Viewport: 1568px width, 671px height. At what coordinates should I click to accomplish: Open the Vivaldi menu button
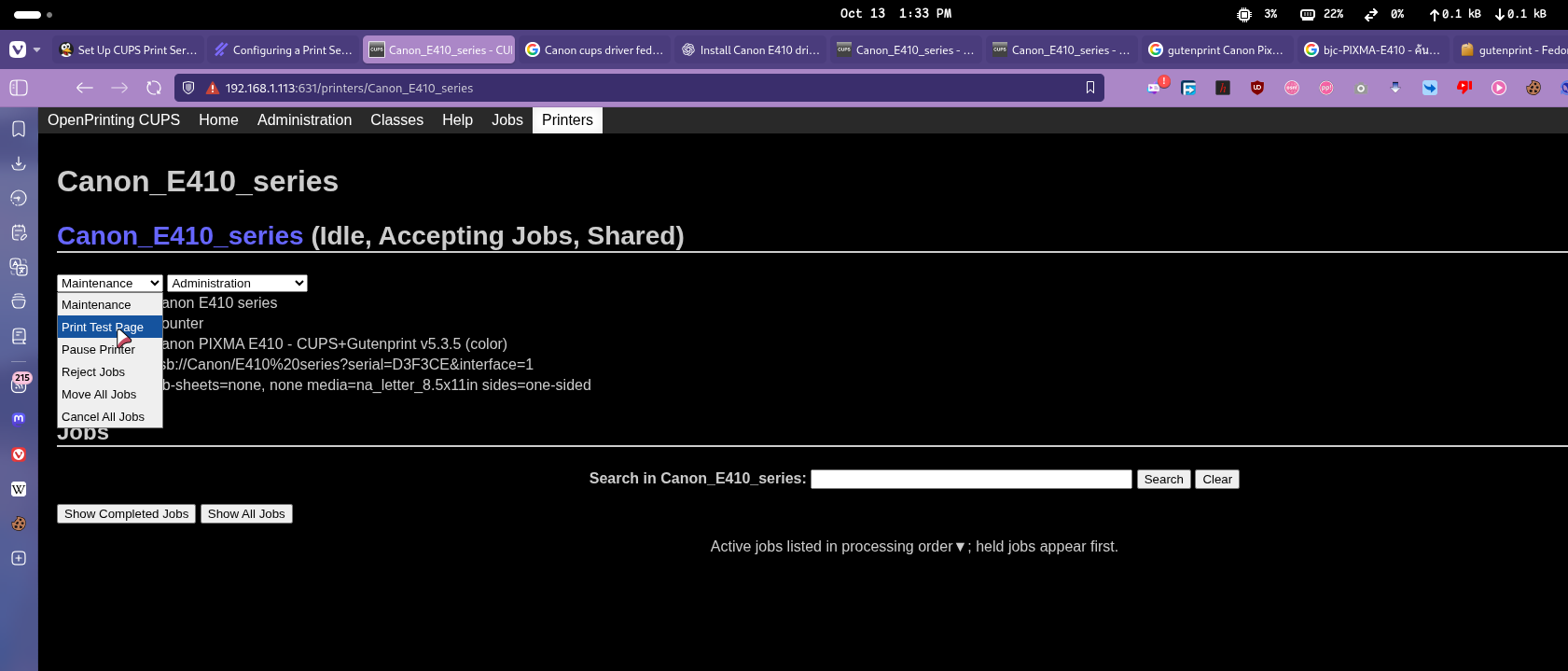point(18,49)
